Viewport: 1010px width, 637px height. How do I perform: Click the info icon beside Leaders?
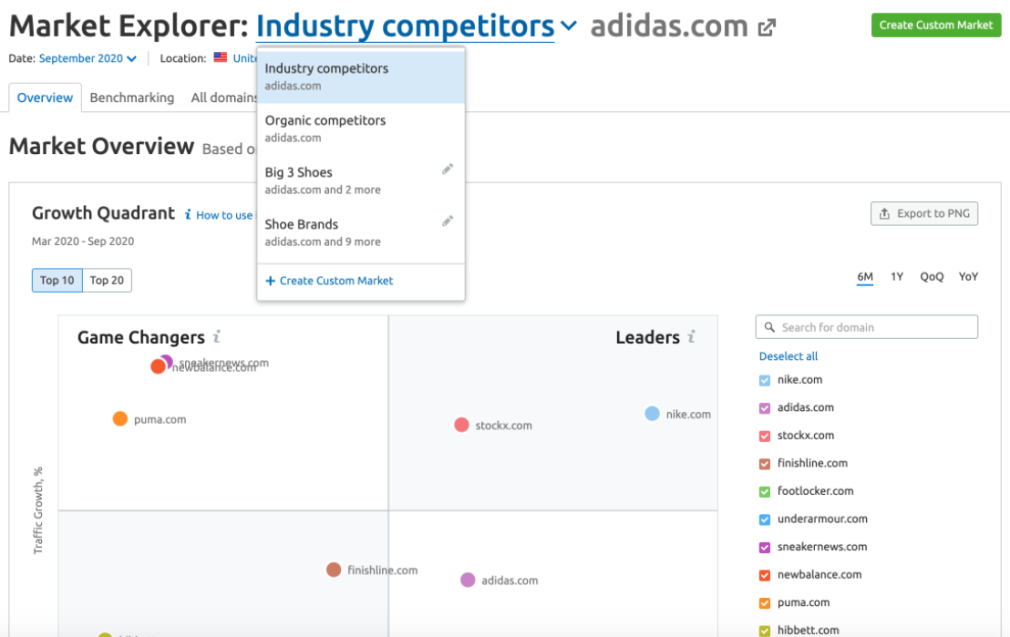pos(691,338)
